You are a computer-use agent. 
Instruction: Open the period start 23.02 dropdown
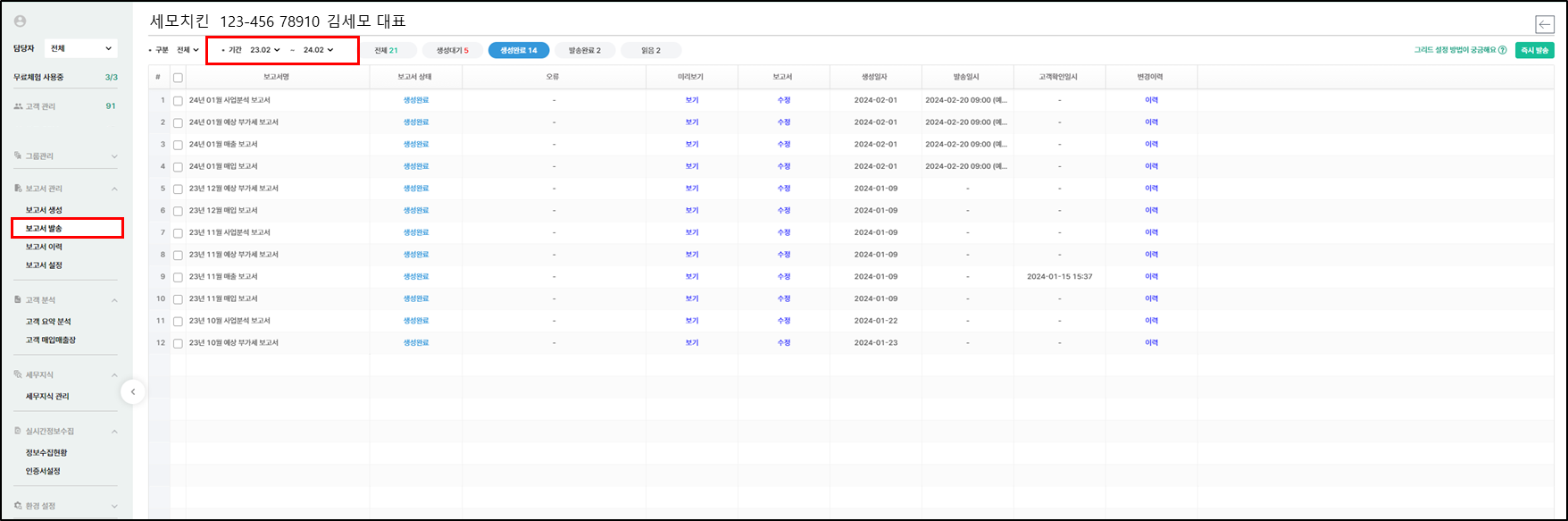(265, 50)
